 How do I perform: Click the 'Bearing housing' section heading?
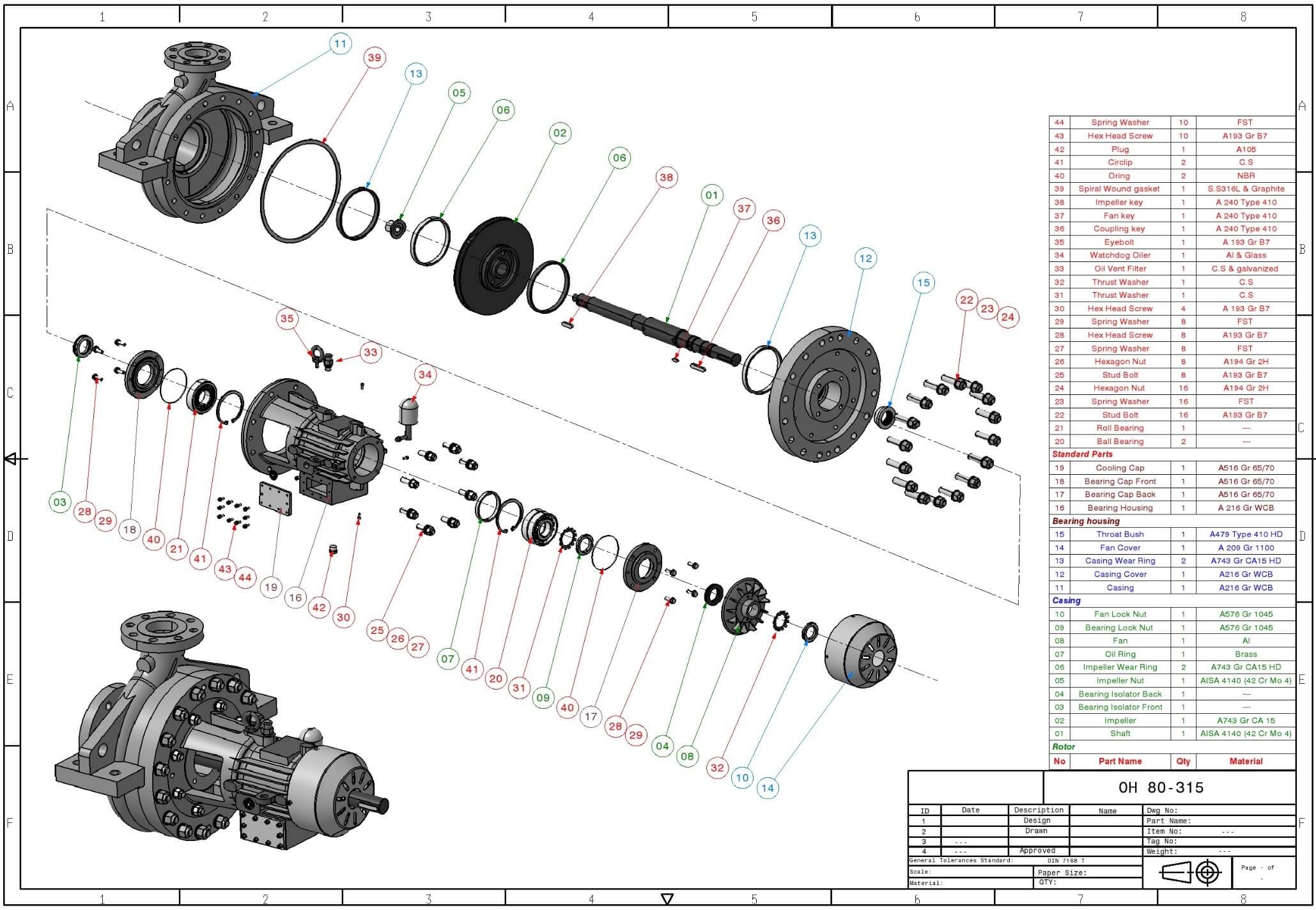(x=1086, y=521)
